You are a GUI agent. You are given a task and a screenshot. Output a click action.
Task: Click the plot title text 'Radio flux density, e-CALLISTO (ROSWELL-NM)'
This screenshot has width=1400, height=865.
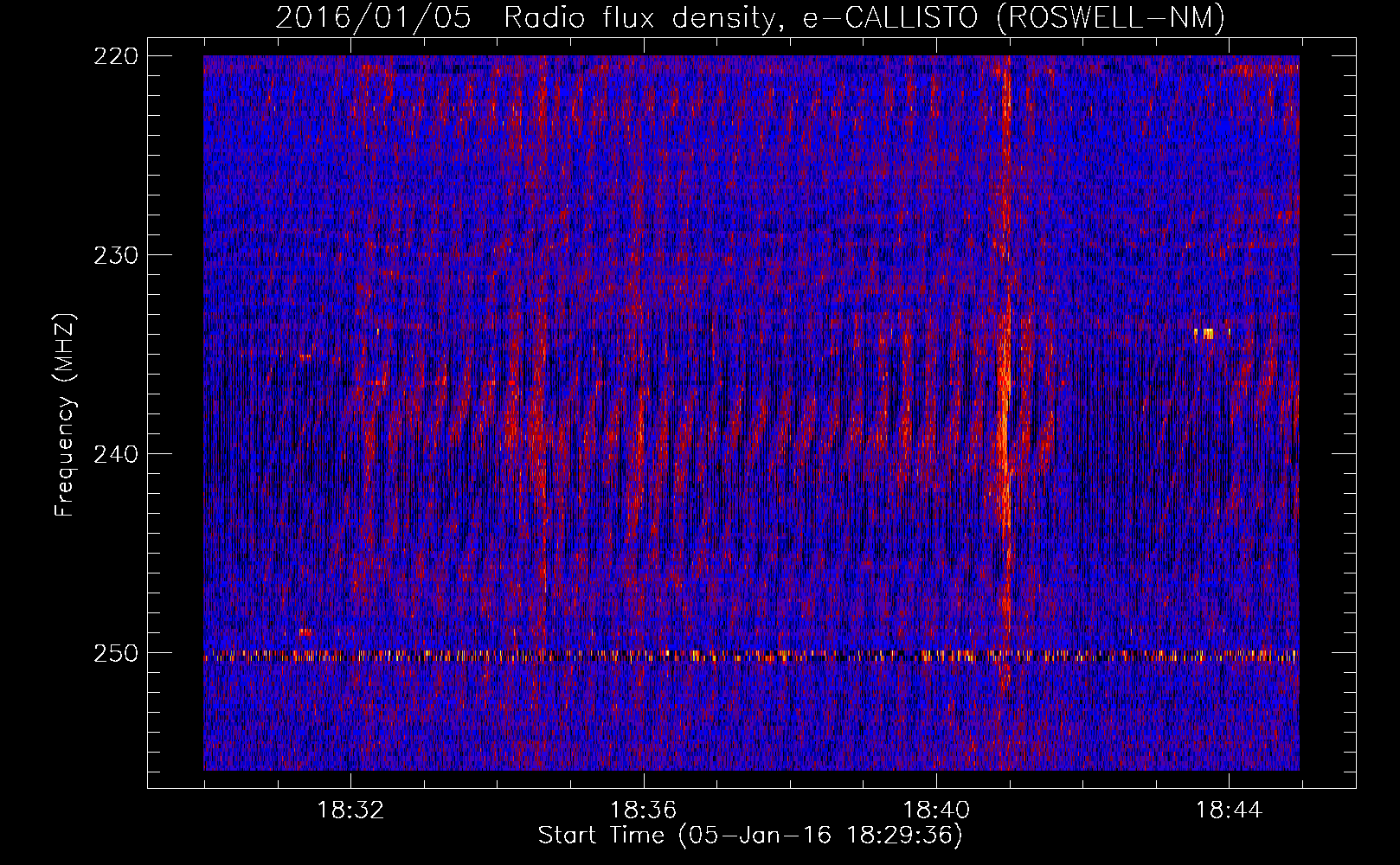864,17
